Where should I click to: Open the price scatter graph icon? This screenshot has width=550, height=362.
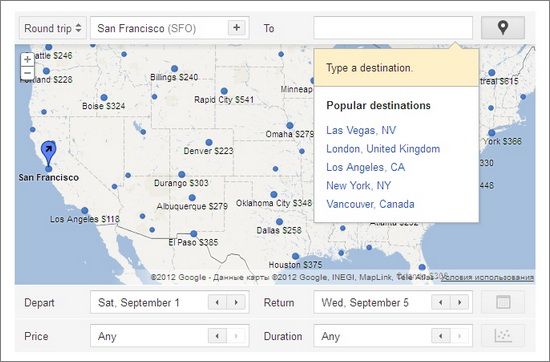503,336
